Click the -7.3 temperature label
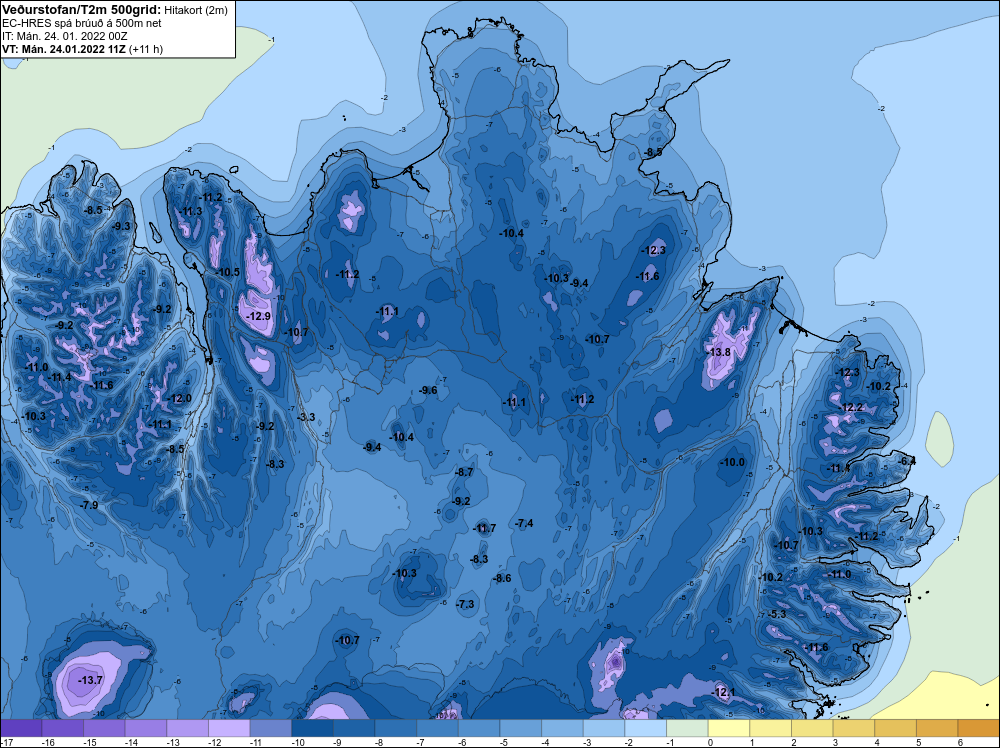Viewport: 1000px width, 748px height. tap(466, 605)
